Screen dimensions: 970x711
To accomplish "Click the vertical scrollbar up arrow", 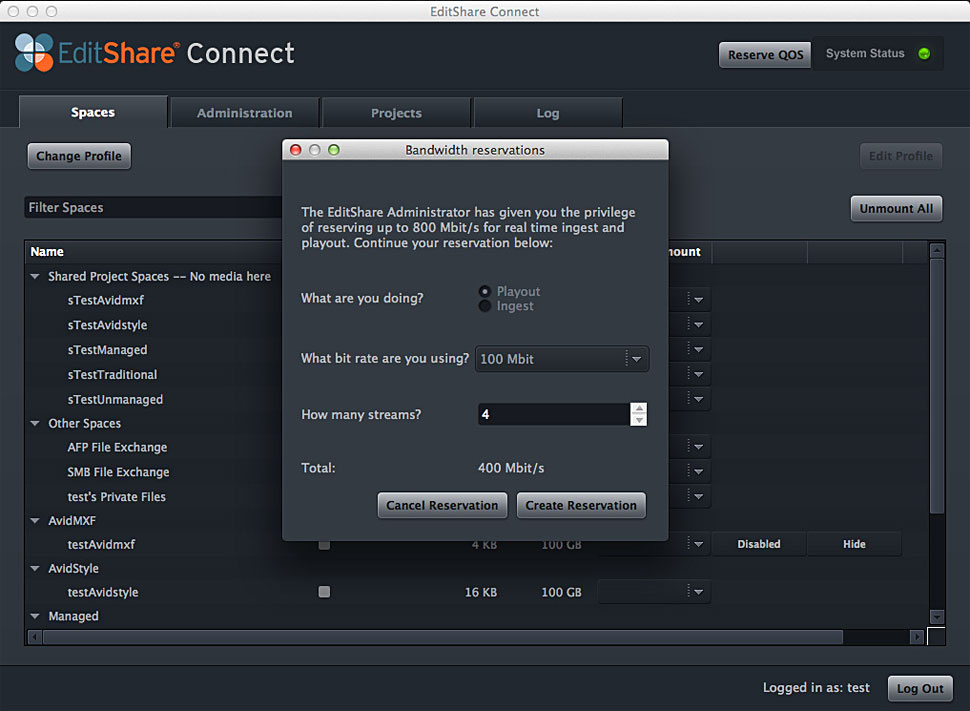I will click(x=937, y=251).
